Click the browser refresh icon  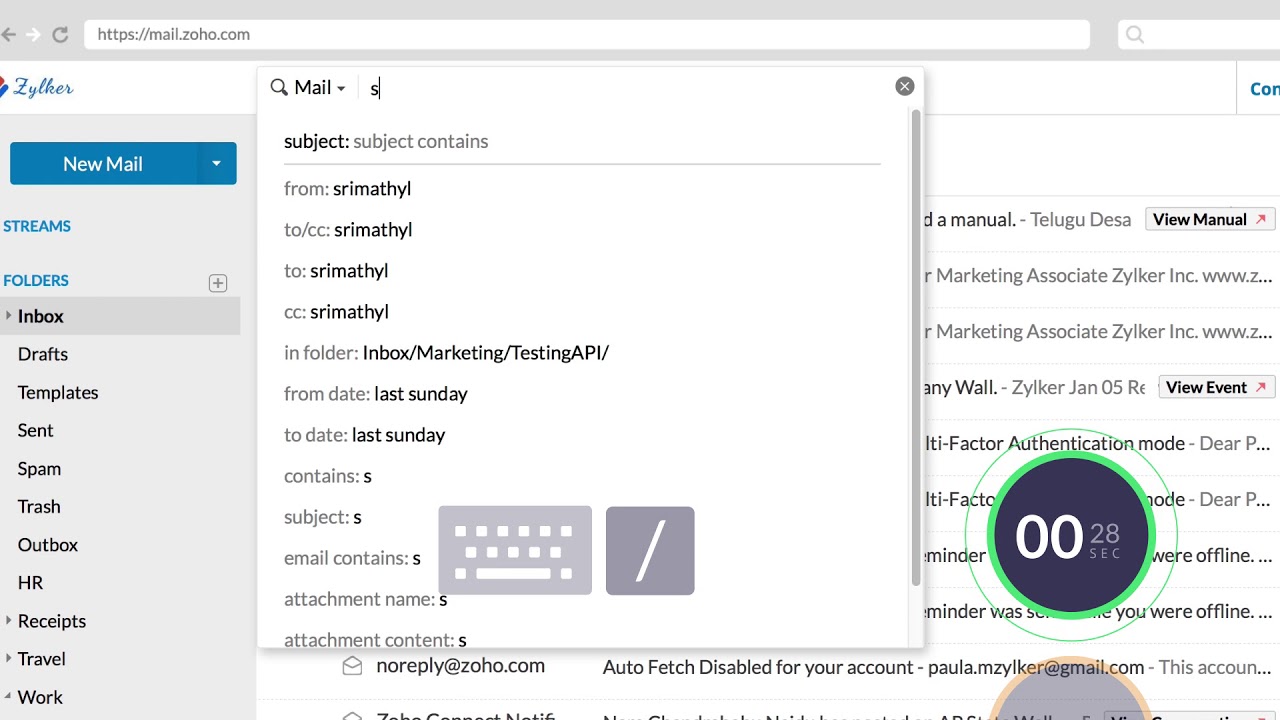click(60, 34)
